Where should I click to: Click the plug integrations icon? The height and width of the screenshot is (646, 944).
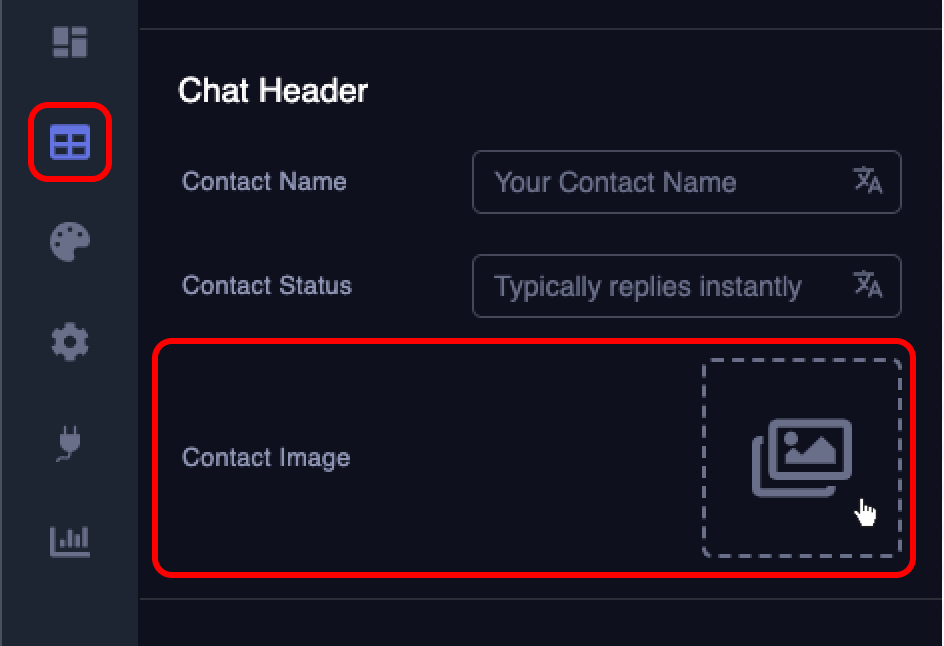click(x=70, y=443)
